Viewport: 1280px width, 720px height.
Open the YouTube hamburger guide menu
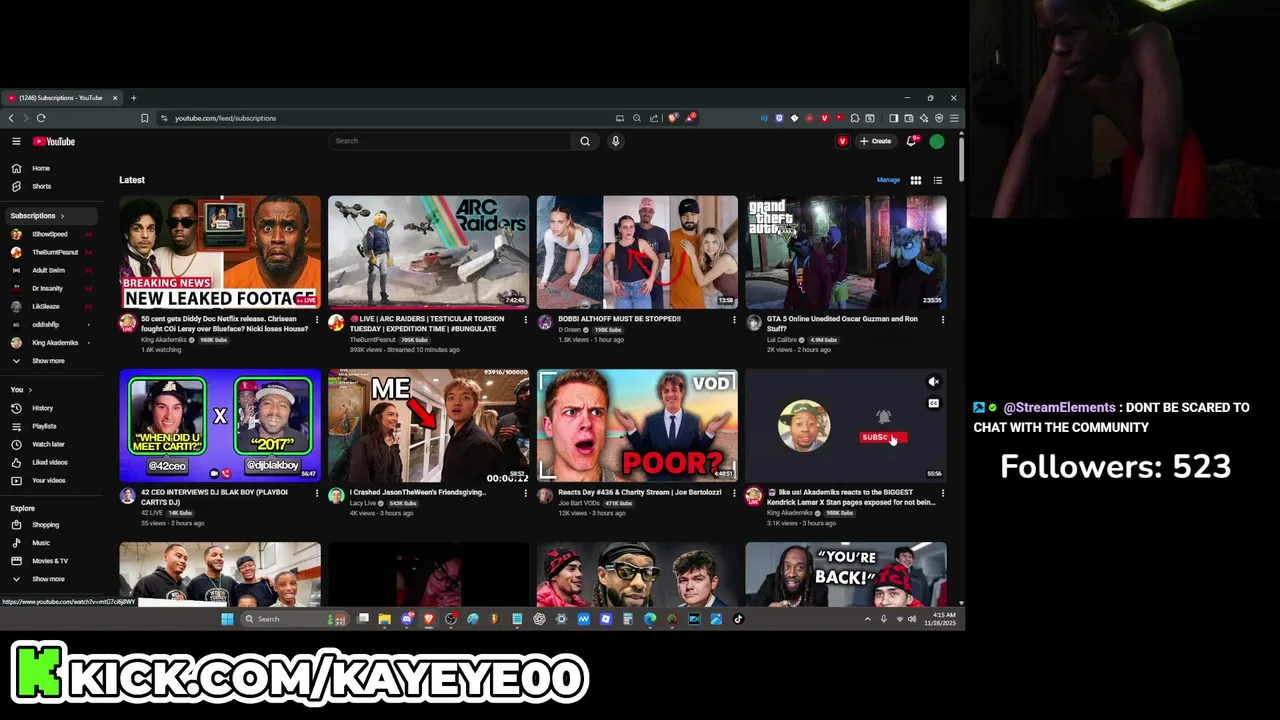(16, 141)
